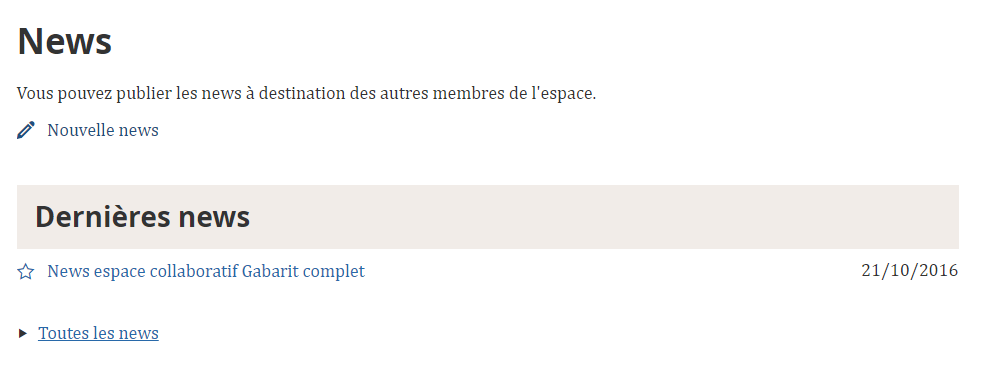
Task: Open News espace collaboratif Gabarit complet
Action: [206, 271]
